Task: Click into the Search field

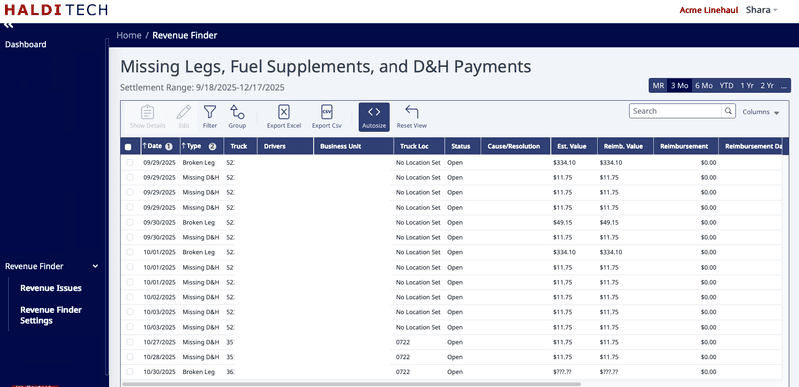Action: point(676,111)
